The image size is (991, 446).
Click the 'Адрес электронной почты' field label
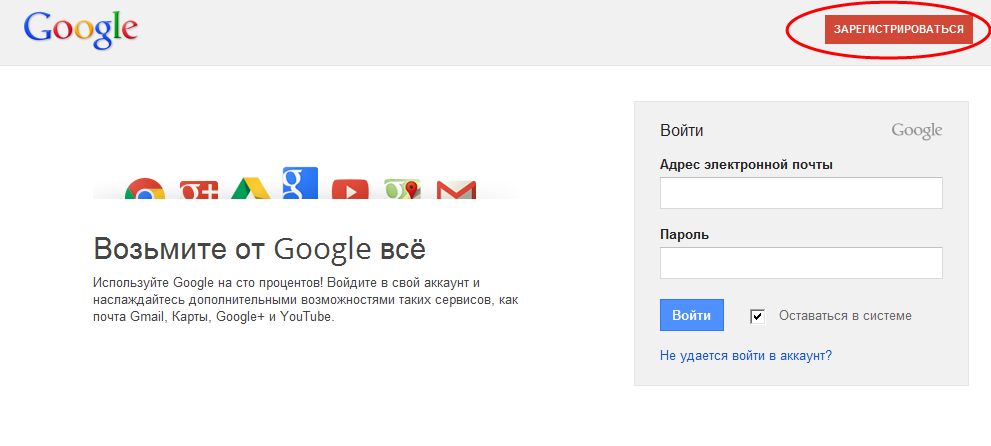[x=746, y=165]
